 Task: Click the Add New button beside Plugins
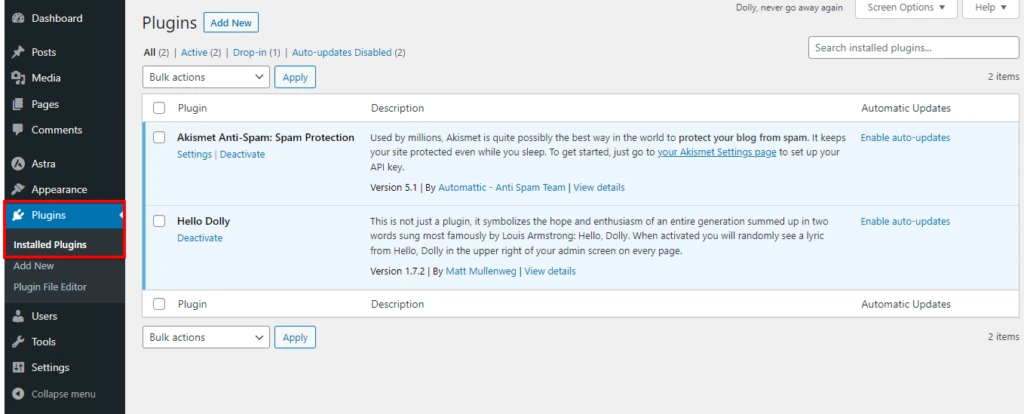tap(231, 23)
